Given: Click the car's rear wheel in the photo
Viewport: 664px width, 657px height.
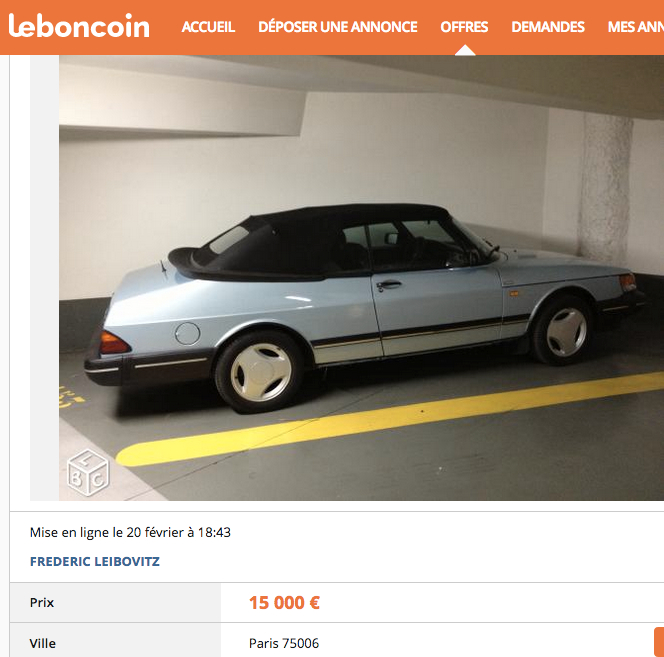Looking at the screenshot, I should [260, 372].
